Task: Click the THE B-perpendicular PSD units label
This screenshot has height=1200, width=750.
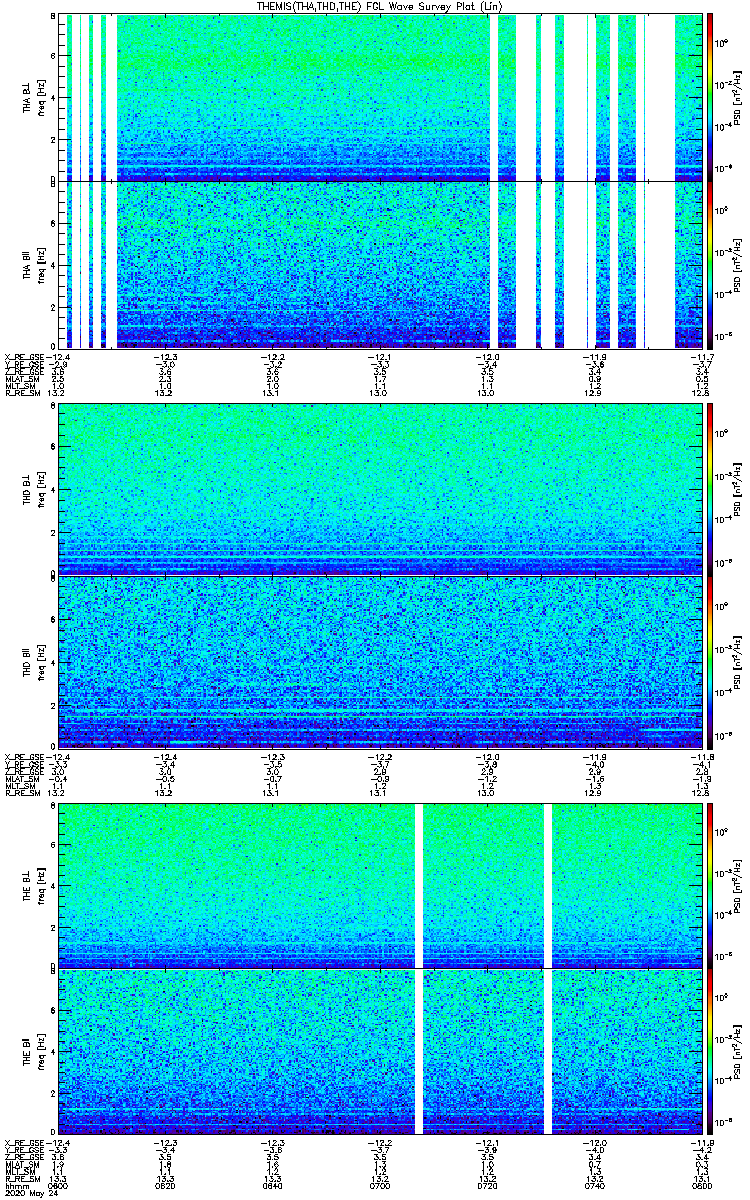Action: click(x=737, y=884)
